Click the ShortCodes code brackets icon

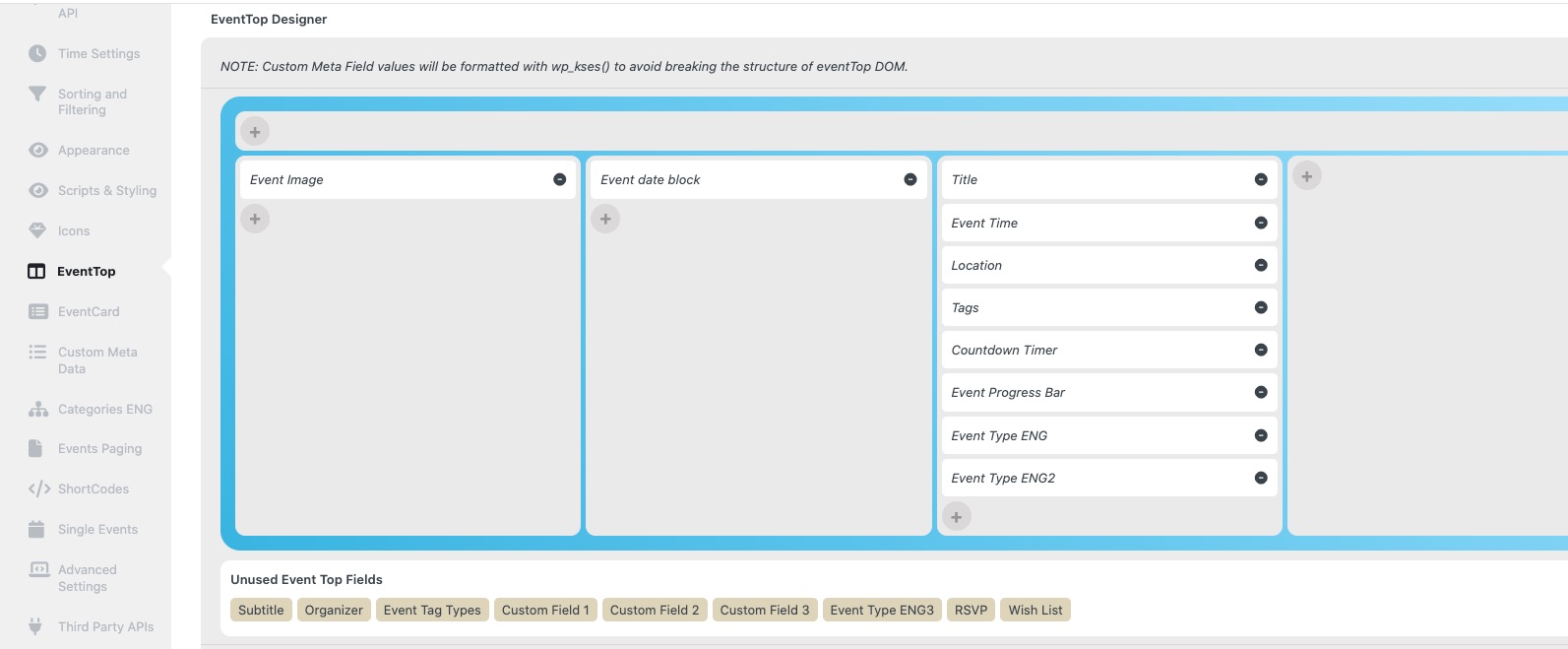pyautogui.click(x=38, y=488)
